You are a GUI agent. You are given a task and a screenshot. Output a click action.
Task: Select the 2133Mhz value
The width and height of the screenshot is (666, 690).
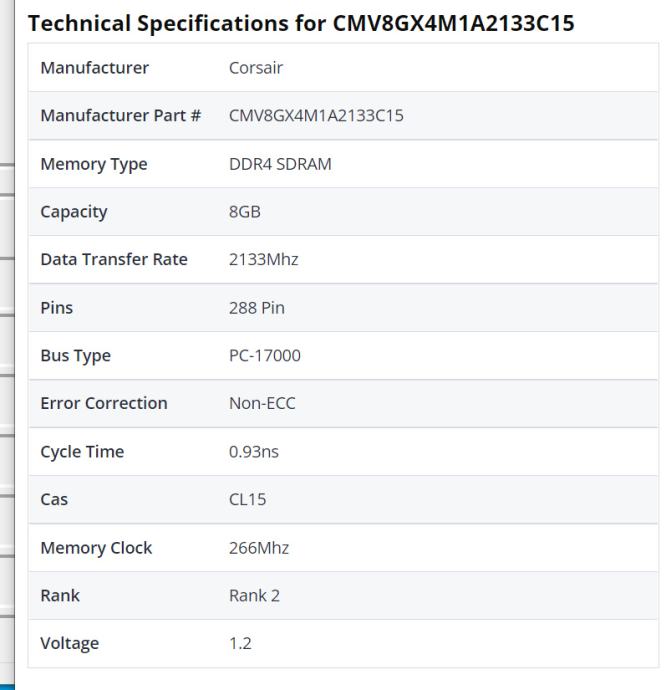[264, 260]
